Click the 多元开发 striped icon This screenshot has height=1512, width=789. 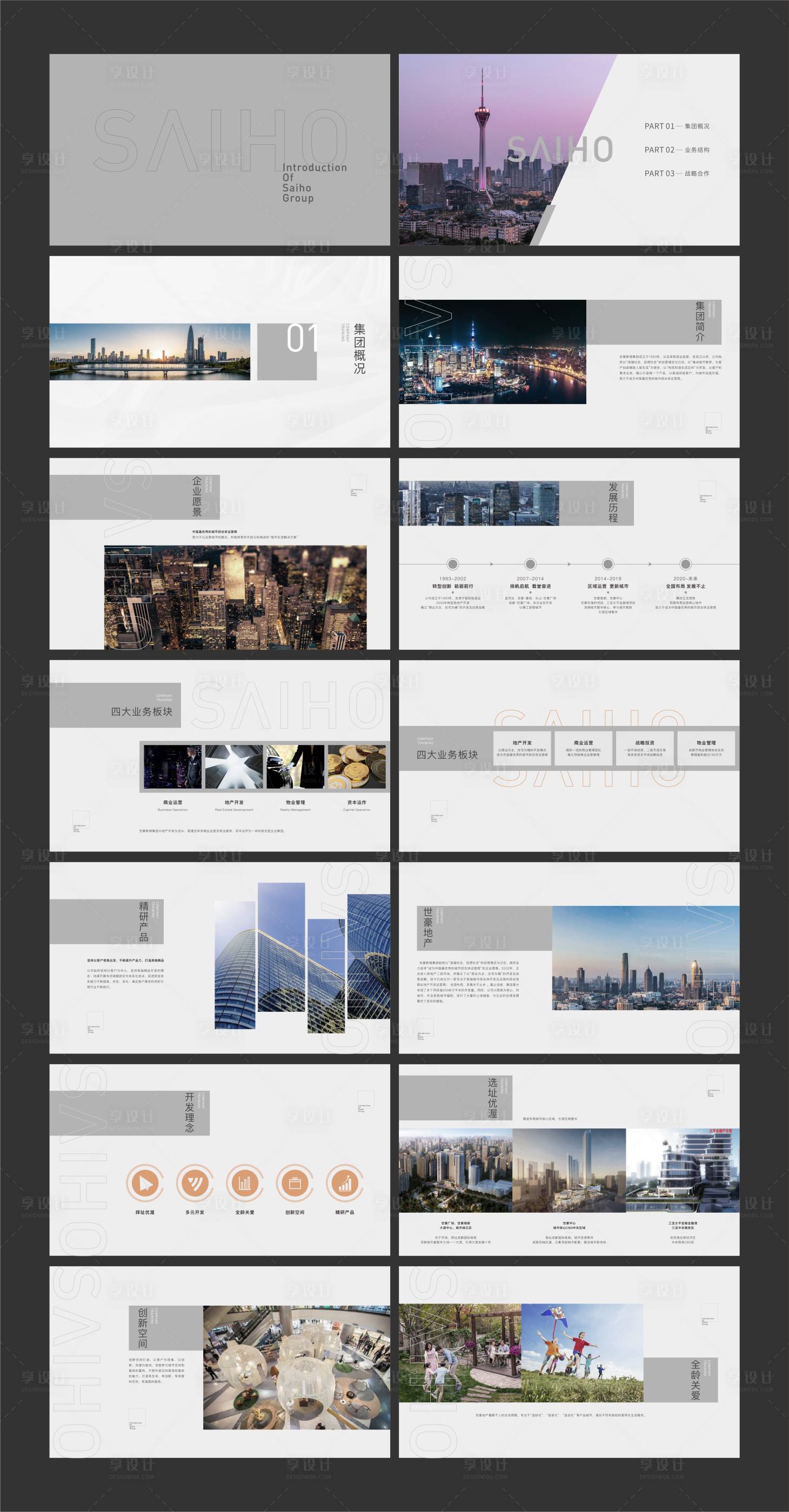pos(195,1182)
